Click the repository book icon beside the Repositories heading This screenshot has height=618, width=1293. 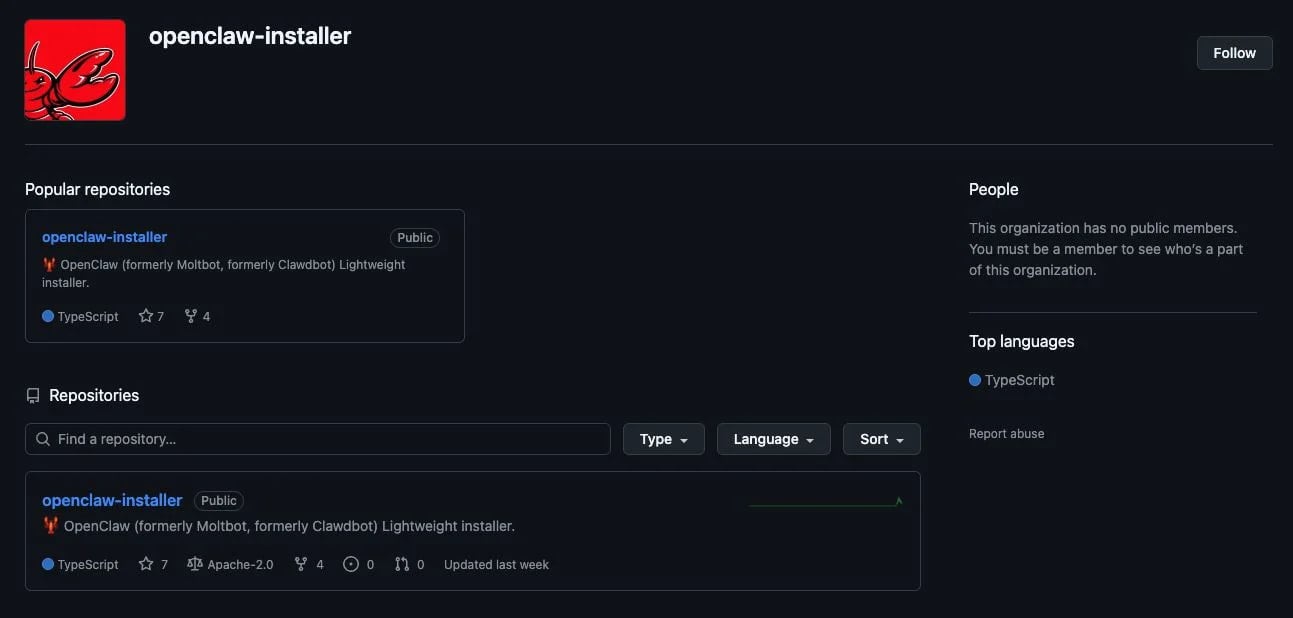pos(33,395)
